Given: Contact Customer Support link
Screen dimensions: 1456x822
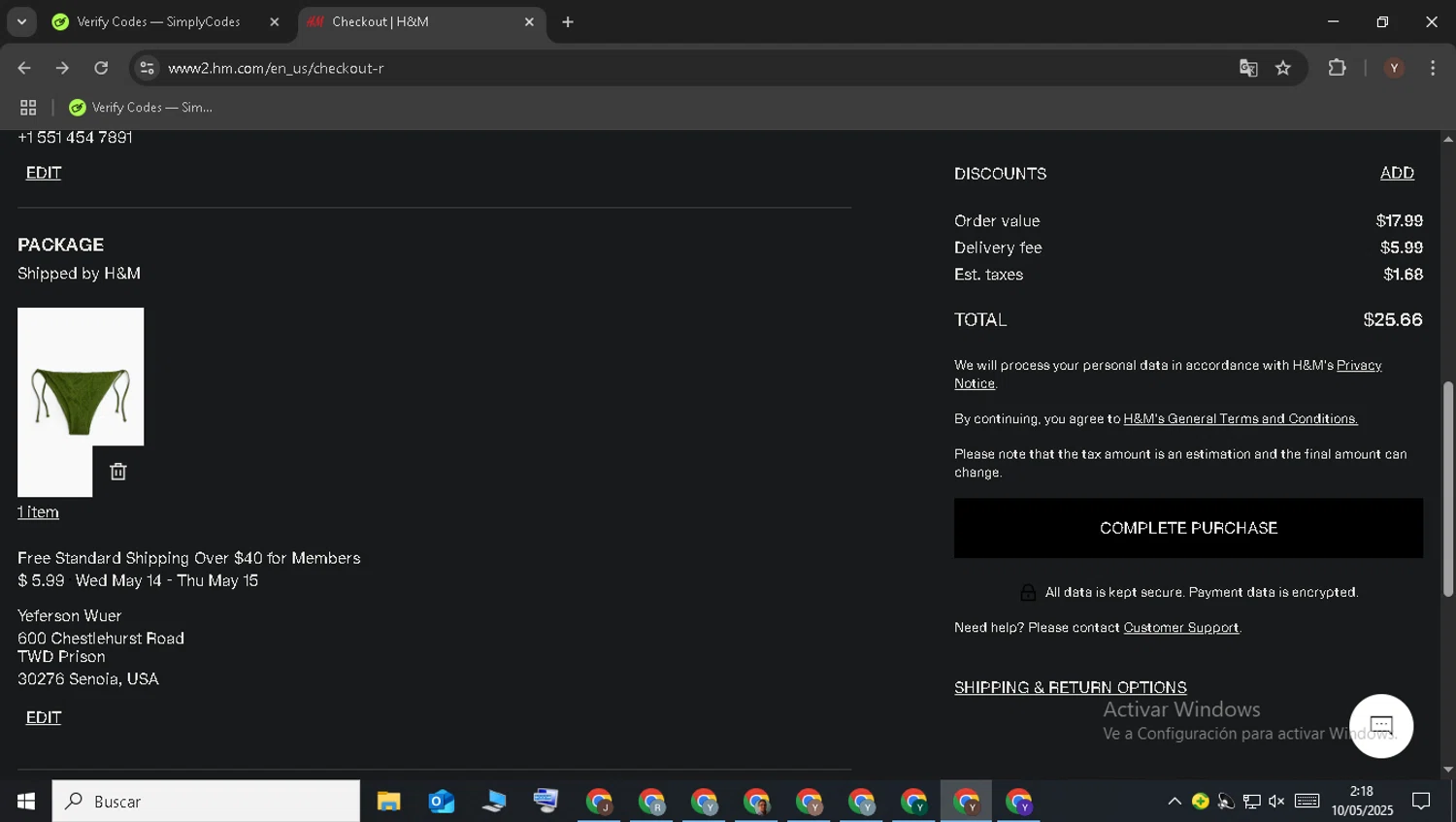Looking at the screenshot, I should (1180, 628).
